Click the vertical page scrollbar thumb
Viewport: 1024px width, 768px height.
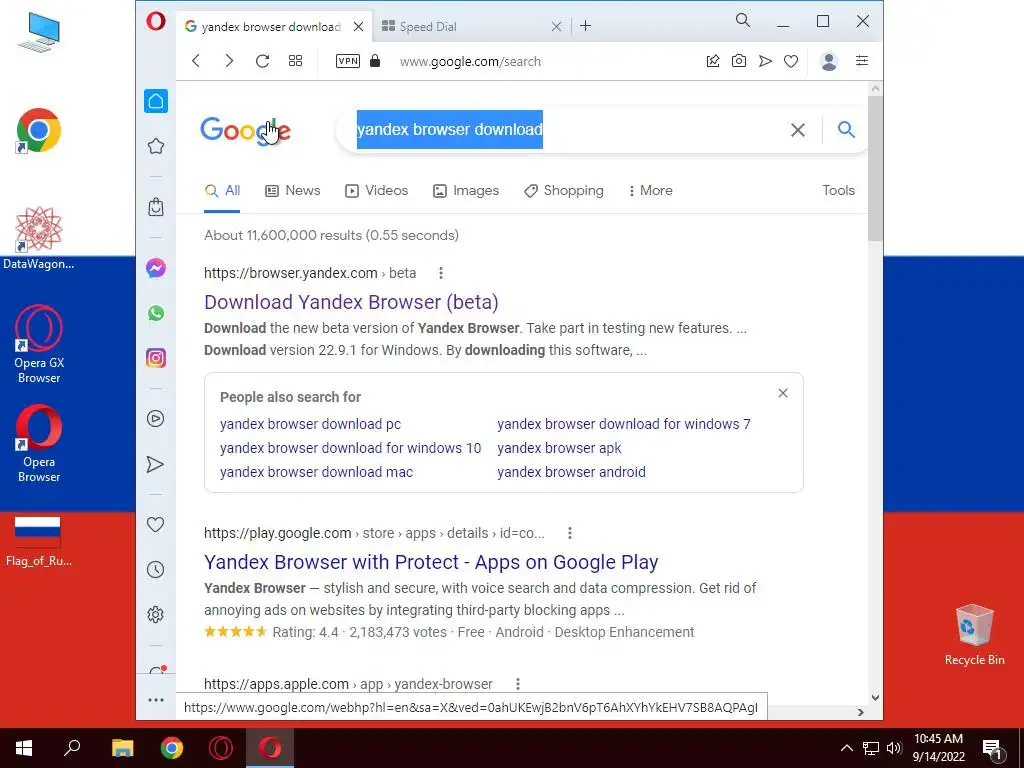coord(875,168)
